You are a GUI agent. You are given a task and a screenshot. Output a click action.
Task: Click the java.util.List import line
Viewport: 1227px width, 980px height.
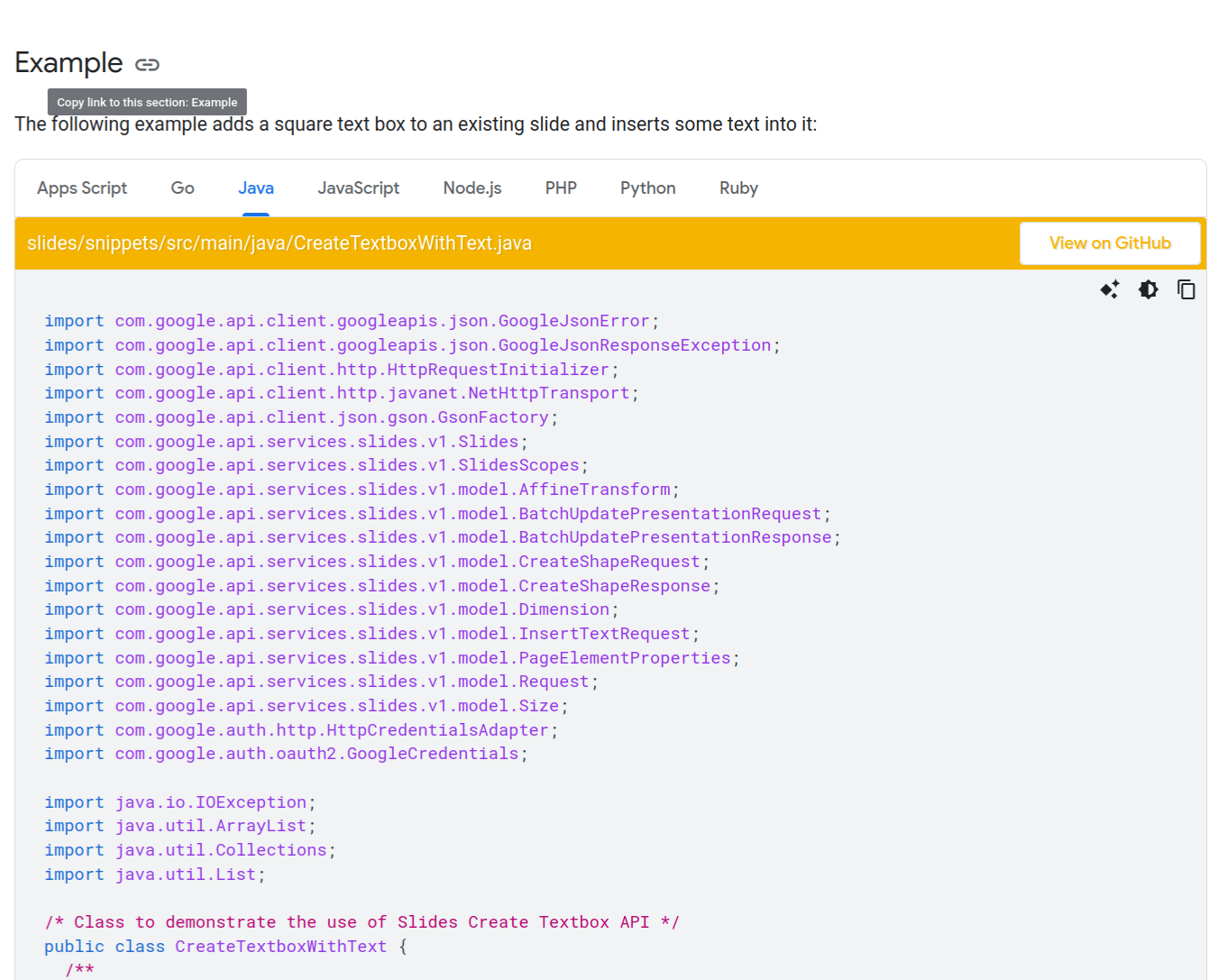click(x=155, y=875)
